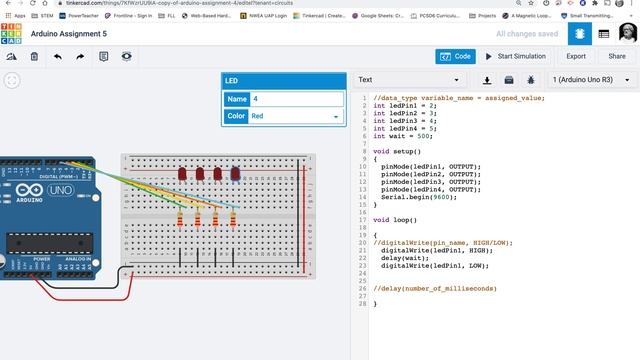The width and height of the screenshot is (640, 360).
Task: Open the browser extensions puzzle icon
Action: point(595,3)
